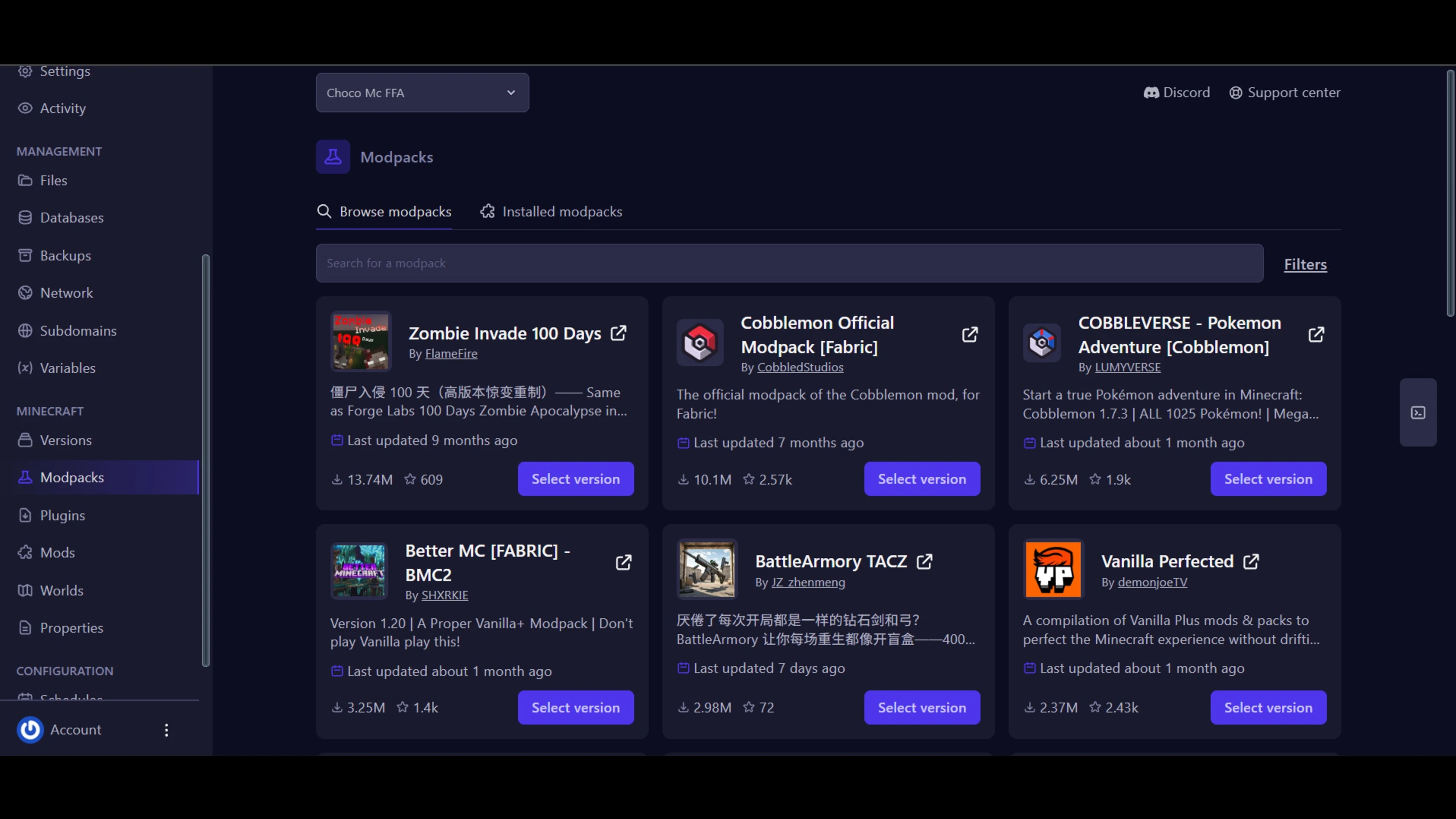Open external link for Cobblemon Official Modpack
The width and height of the screenshot is (1456, 819).
[970, 334]
